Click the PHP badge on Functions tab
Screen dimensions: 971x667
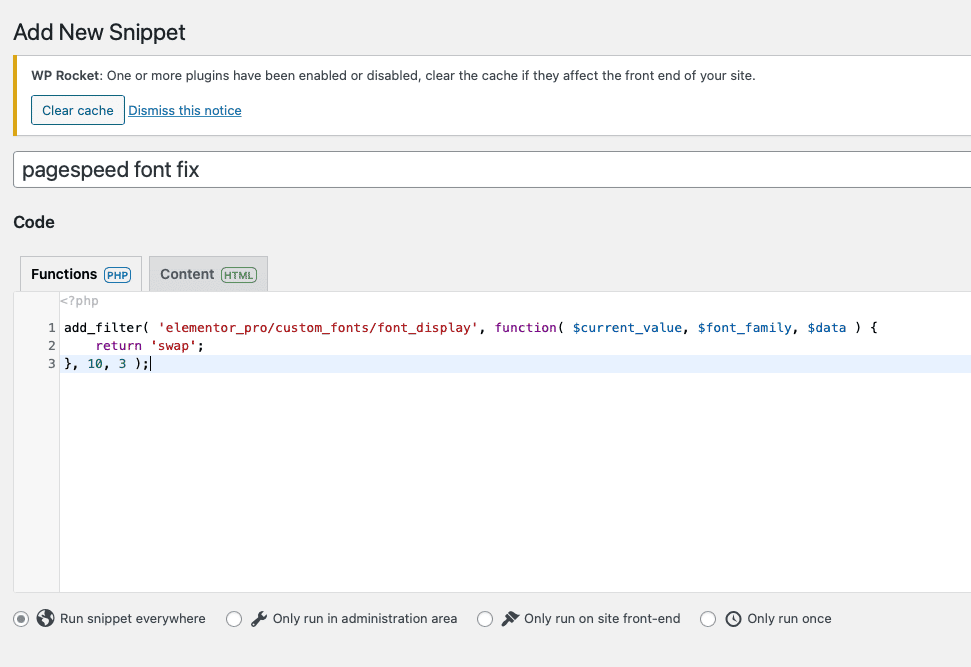click(118, 275)
